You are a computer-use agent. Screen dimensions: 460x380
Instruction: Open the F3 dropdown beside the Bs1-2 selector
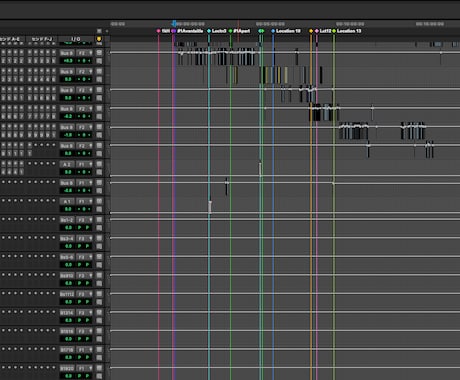pos(85,220)
